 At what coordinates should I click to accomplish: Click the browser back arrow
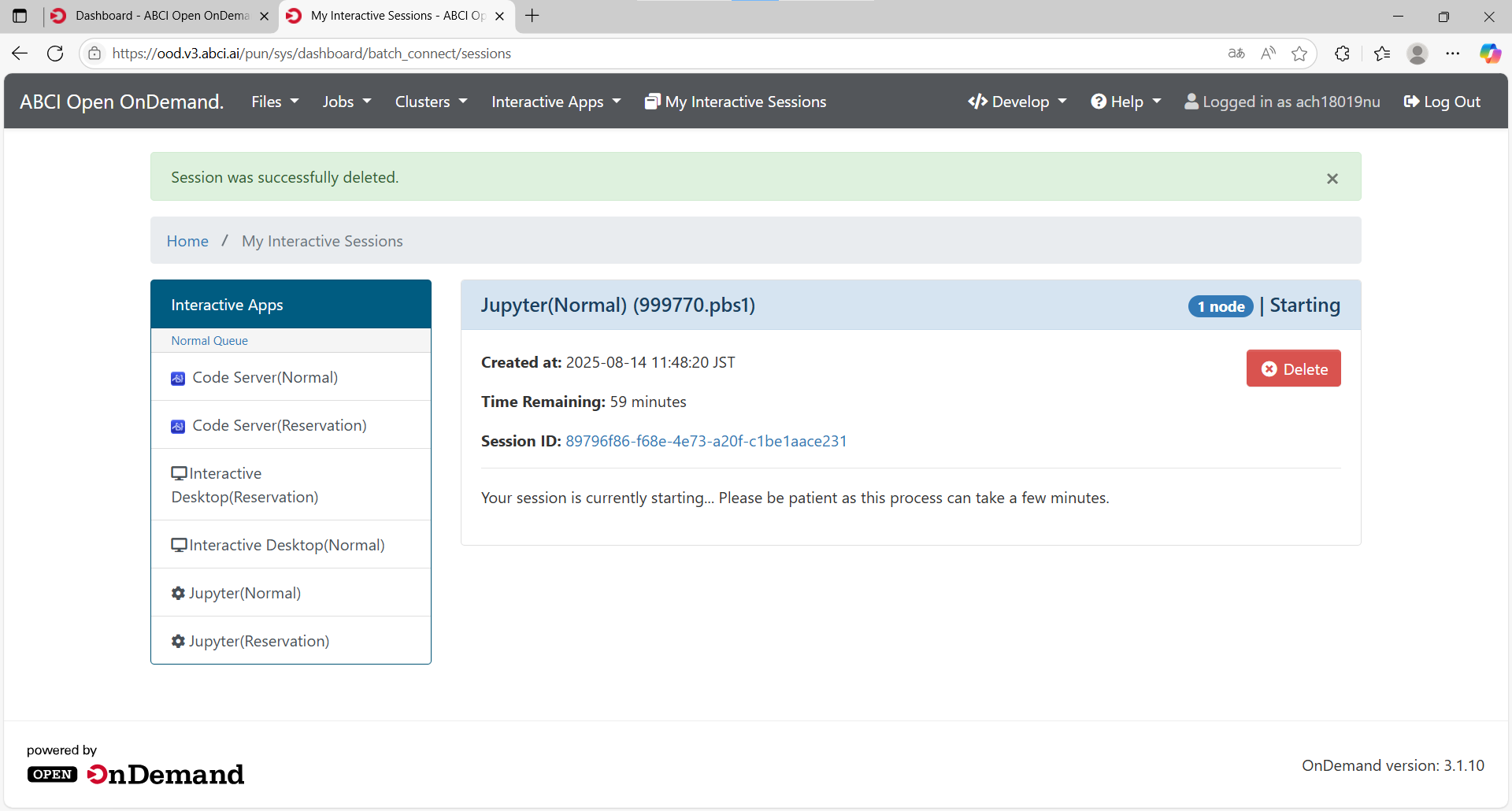click(20, 54)
